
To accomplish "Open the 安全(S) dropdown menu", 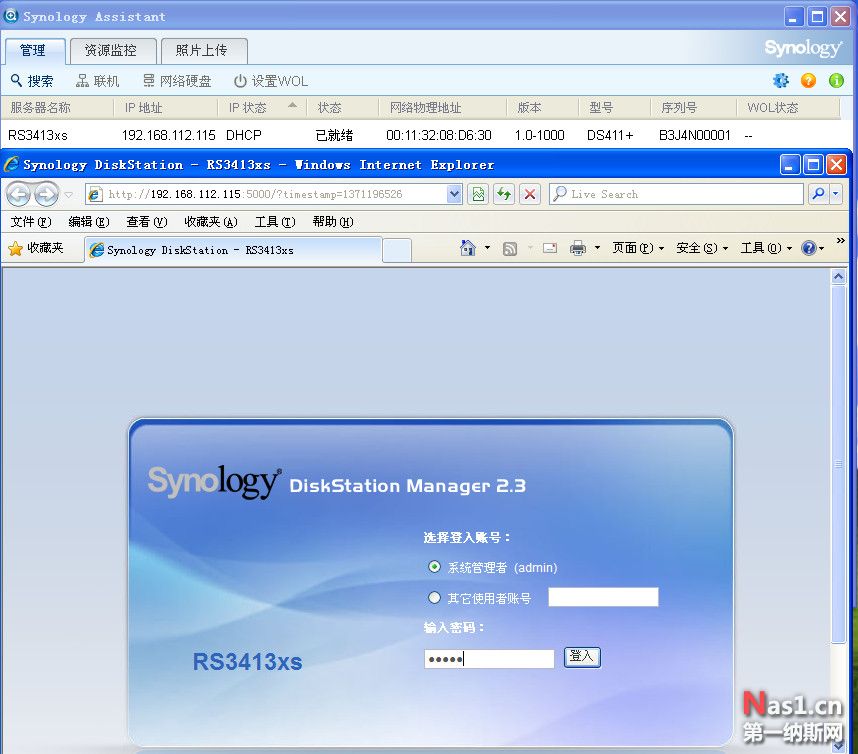I will point(702,248).
